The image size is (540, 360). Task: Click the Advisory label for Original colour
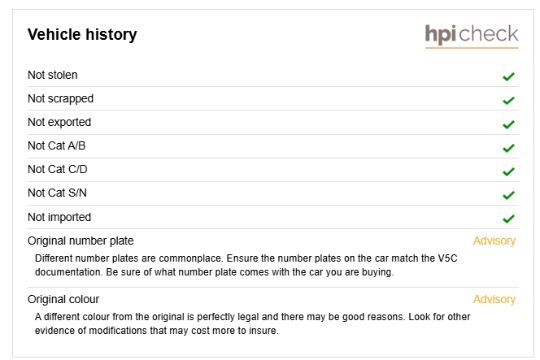tap(494, 299)
